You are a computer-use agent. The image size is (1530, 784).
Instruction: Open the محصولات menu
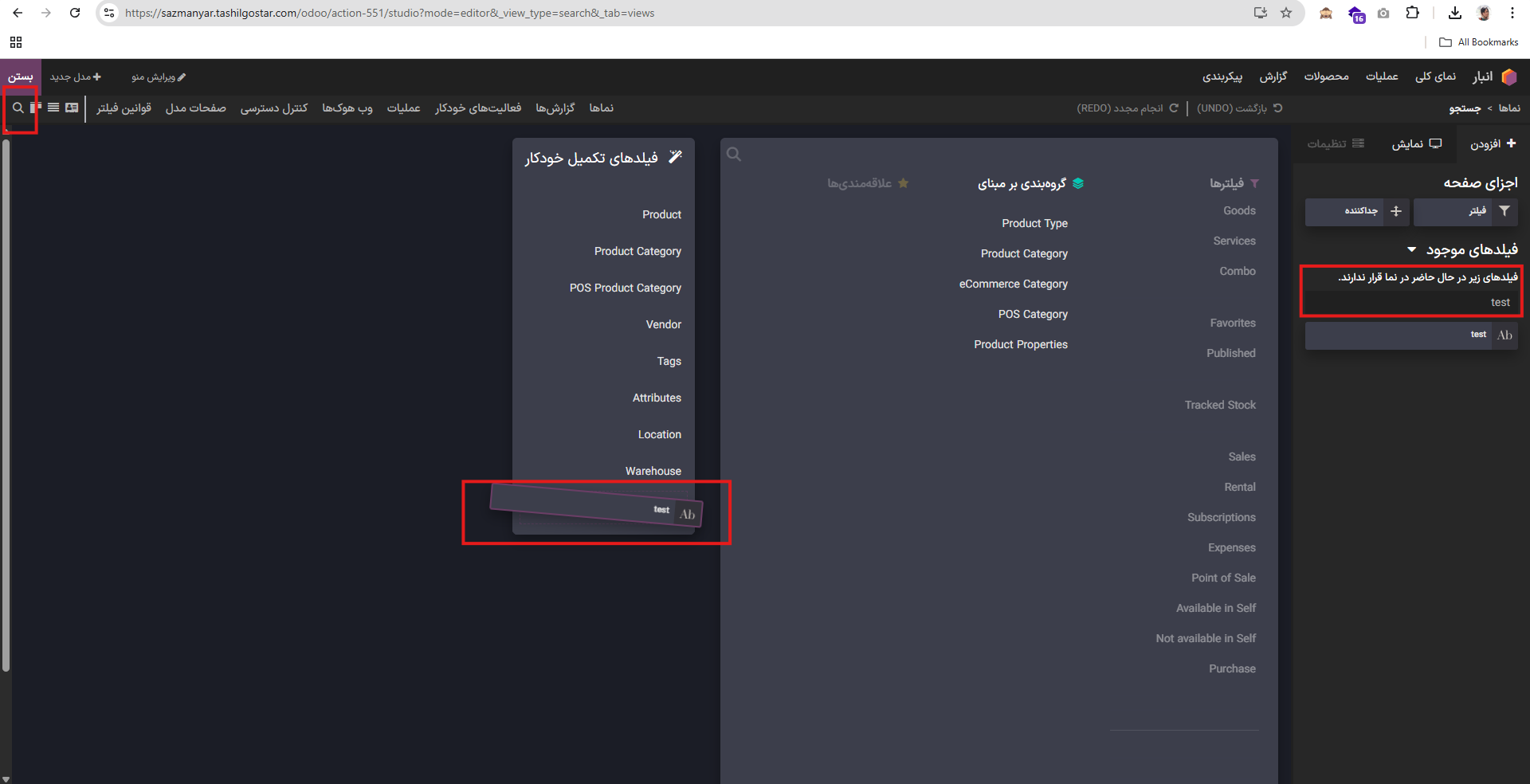click(1326, 76)
